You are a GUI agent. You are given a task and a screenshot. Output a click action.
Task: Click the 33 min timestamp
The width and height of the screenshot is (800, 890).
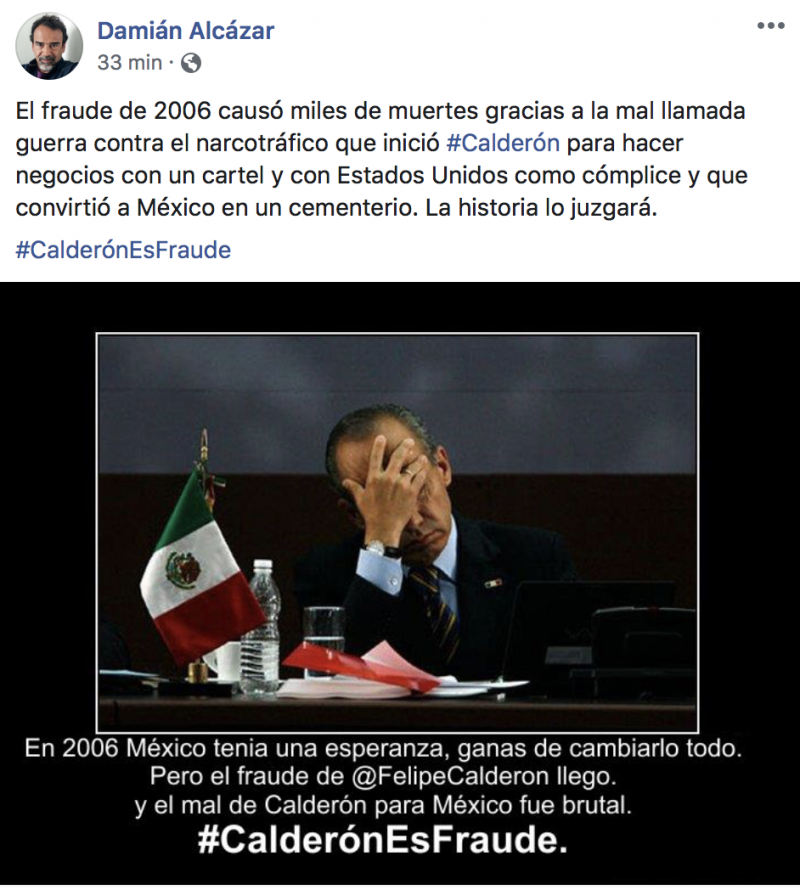[x=129, y=62]
